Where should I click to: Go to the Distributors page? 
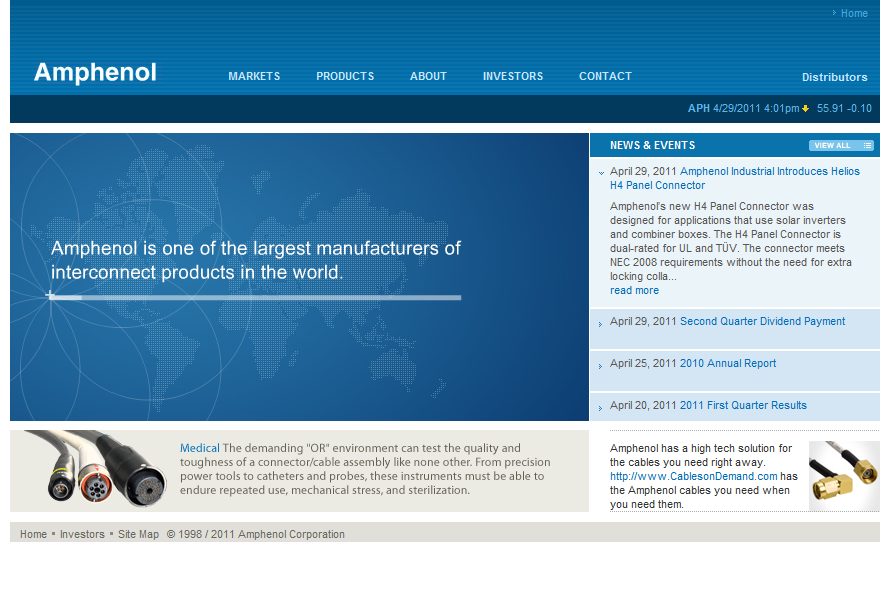834,77
